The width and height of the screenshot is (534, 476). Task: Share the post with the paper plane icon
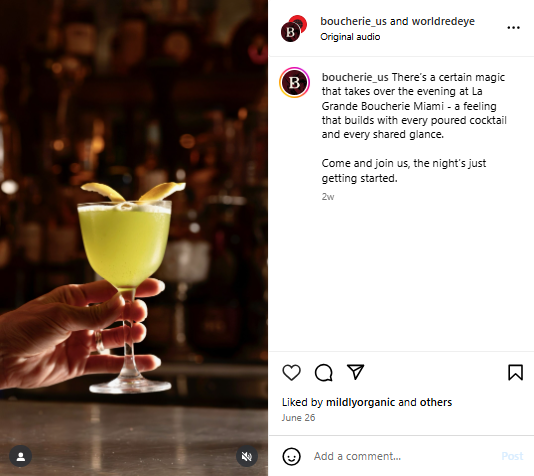click(355, 372)
